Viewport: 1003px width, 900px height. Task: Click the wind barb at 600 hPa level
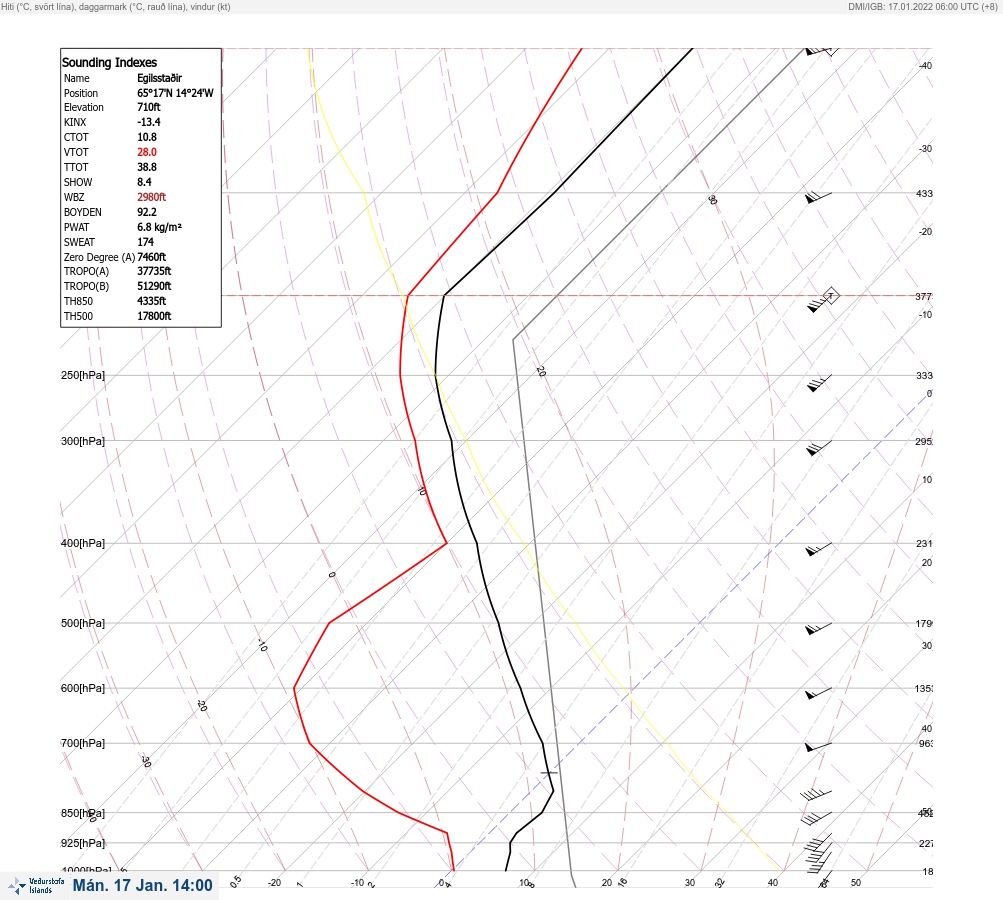(819, 693)
